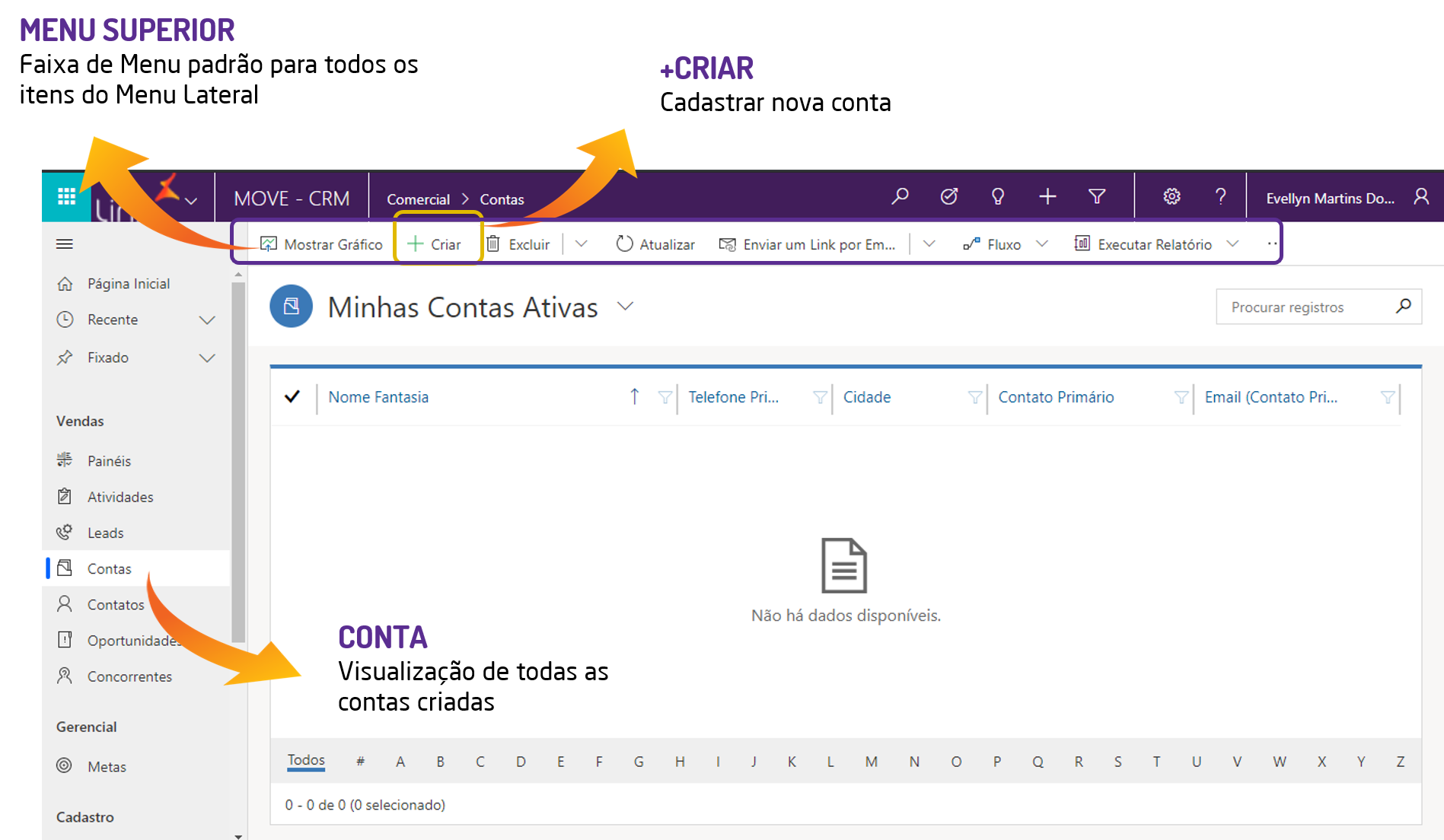Click the plus quick create icon
Image resolution: width=1444 pixels, height=840 pixels.
click(1047, 197)
